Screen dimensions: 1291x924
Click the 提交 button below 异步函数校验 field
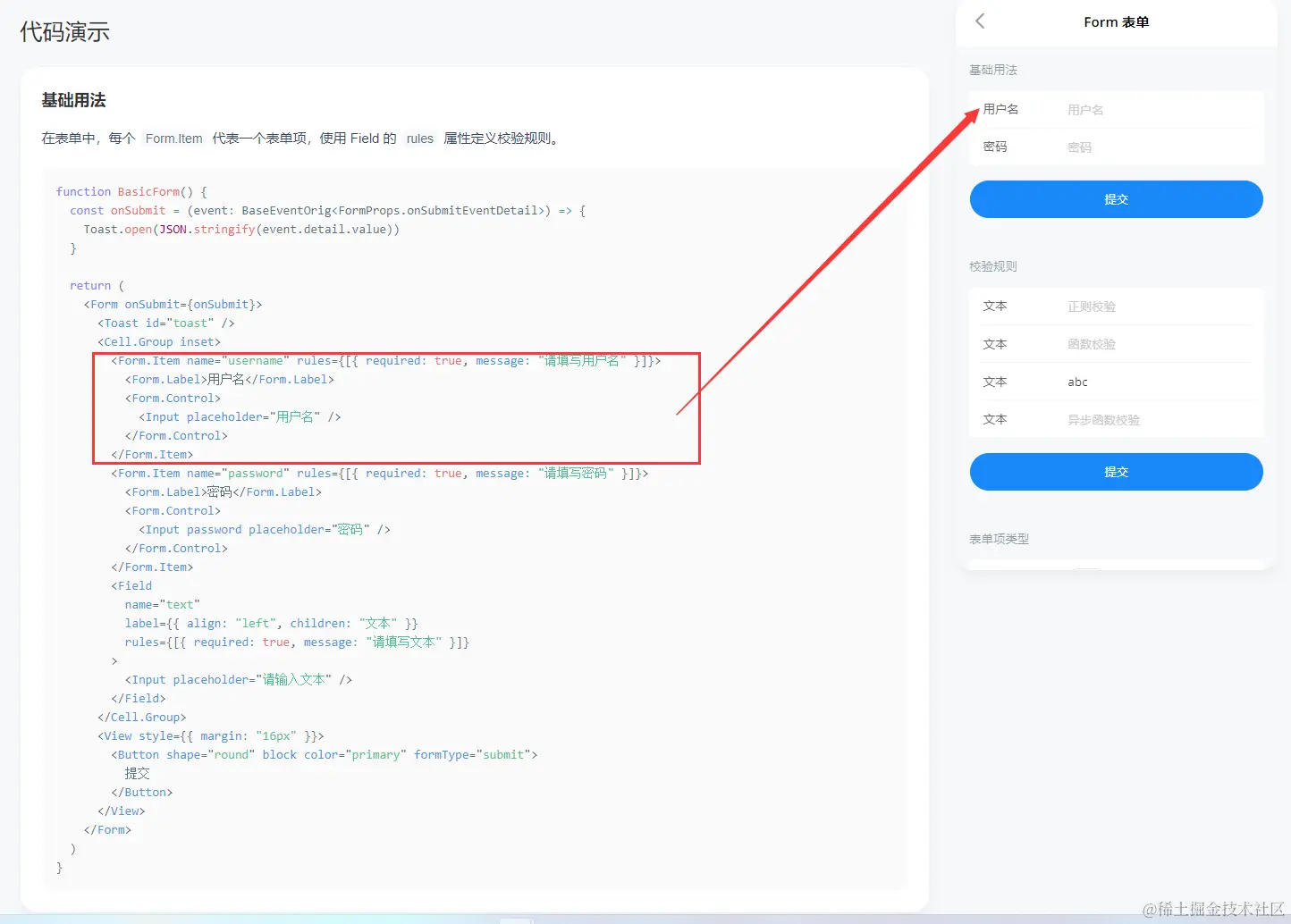[x=1116, y=472]
